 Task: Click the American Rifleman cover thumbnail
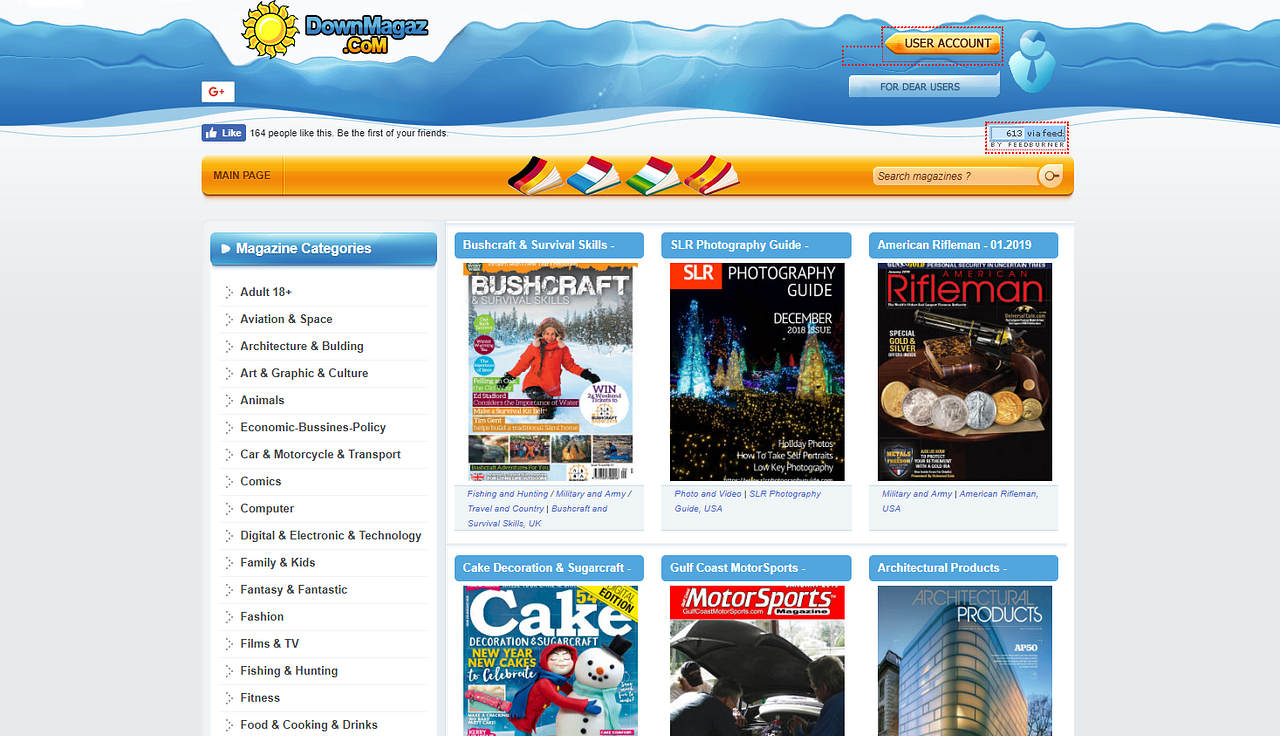(x=965, y=372)
